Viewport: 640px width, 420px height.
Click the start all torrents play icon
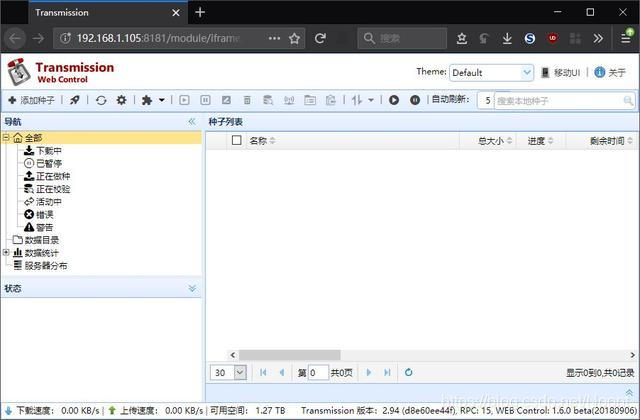tap(394, 100)
